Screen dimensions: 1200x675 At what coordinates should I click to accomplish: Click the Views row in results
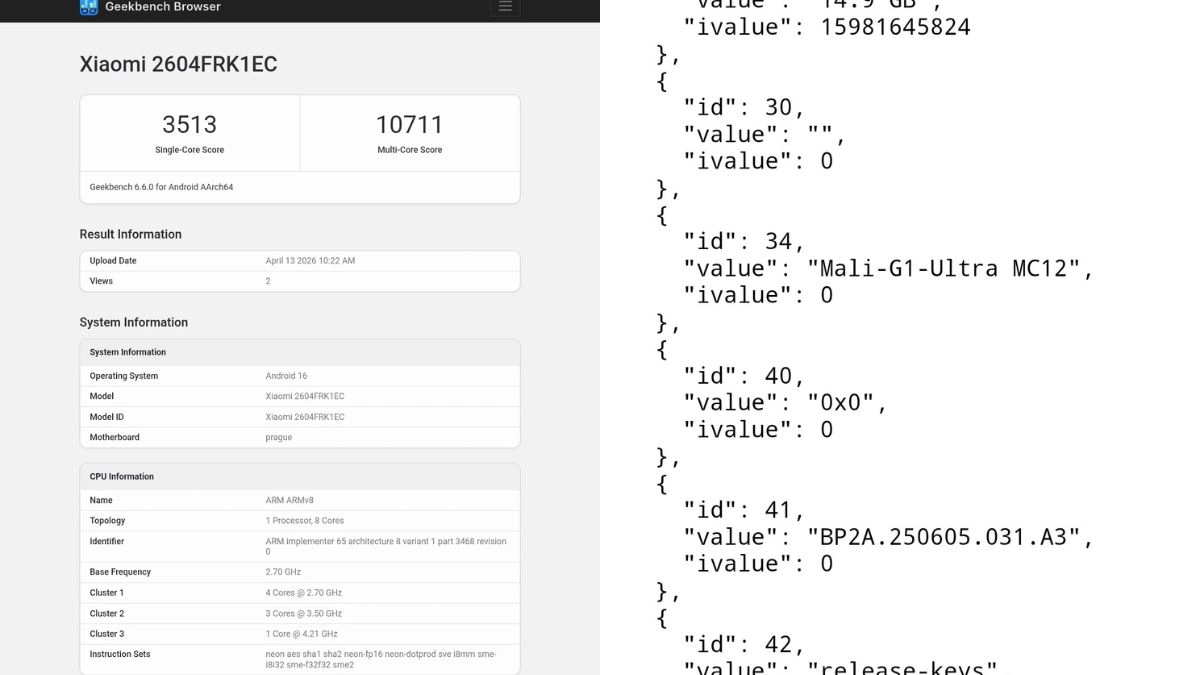point(300,282)
